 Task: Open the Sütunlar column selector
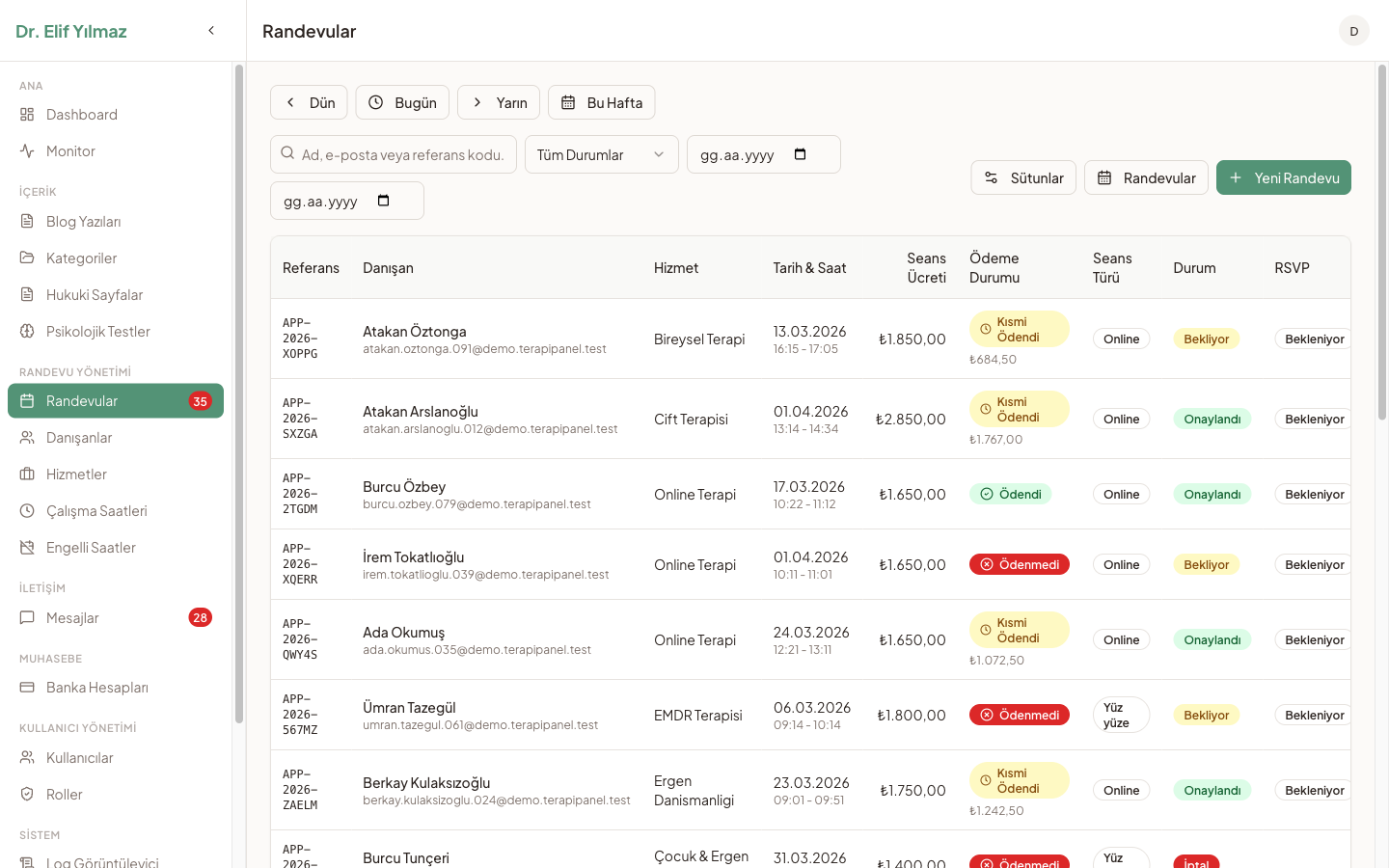(x=1023, y=177)
